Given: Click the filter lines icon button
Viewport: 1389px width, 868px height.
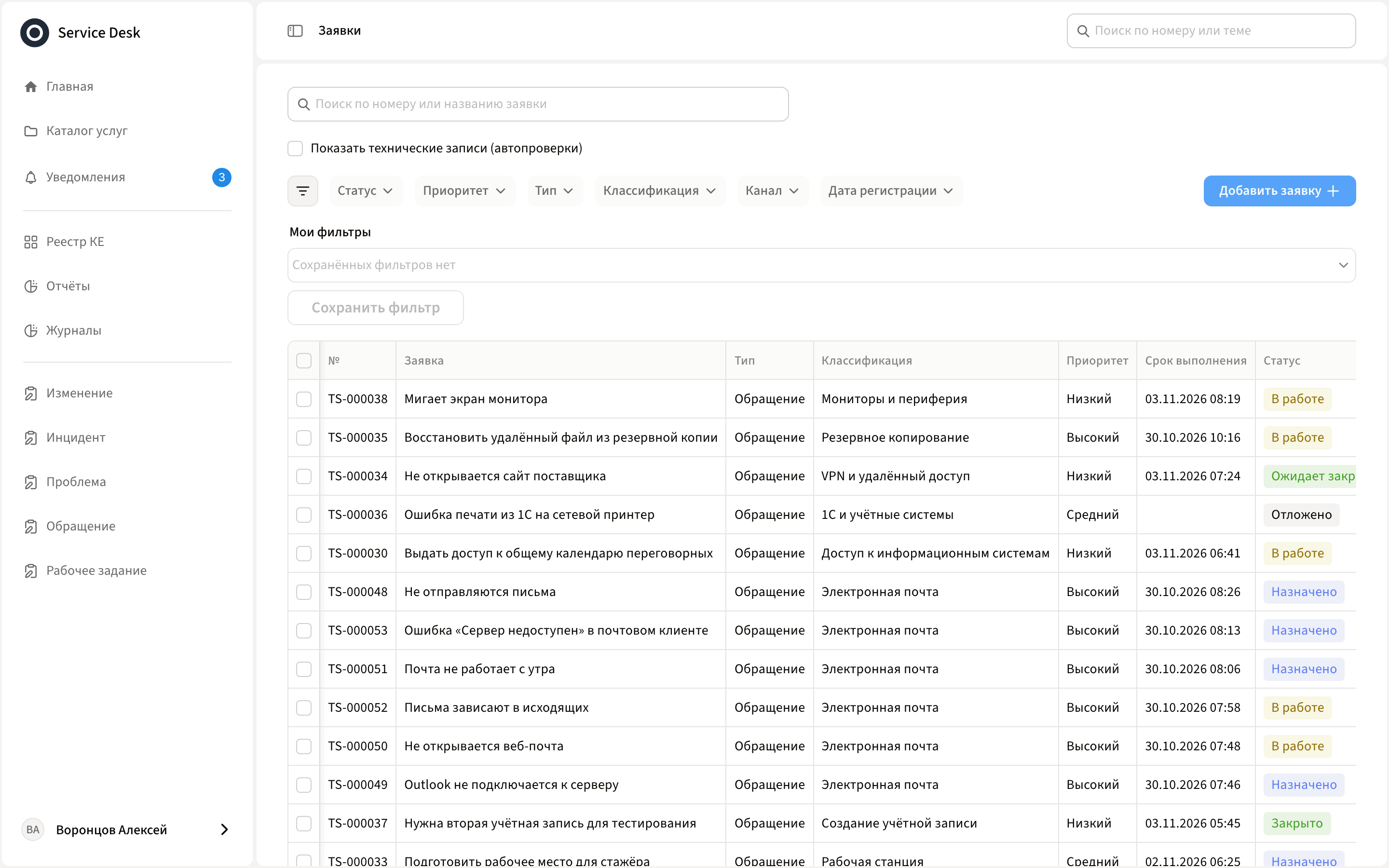Looking at the screenshot, I should 302,190.
